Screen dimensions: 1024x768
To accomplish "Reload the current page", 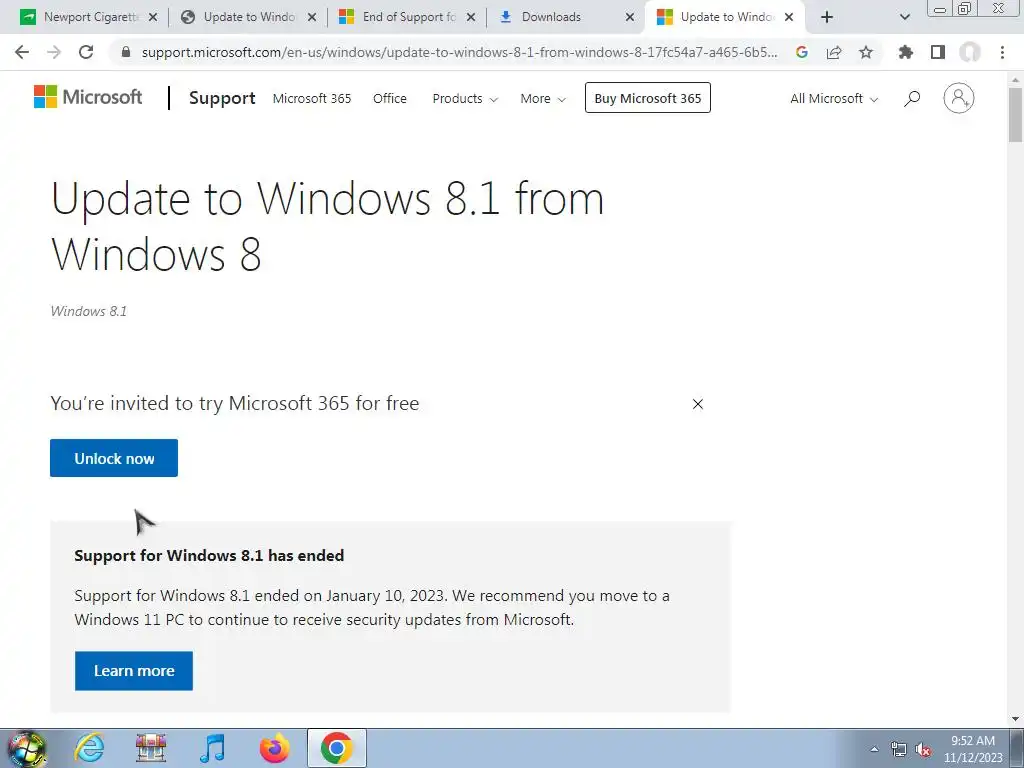I will point(86,52).
